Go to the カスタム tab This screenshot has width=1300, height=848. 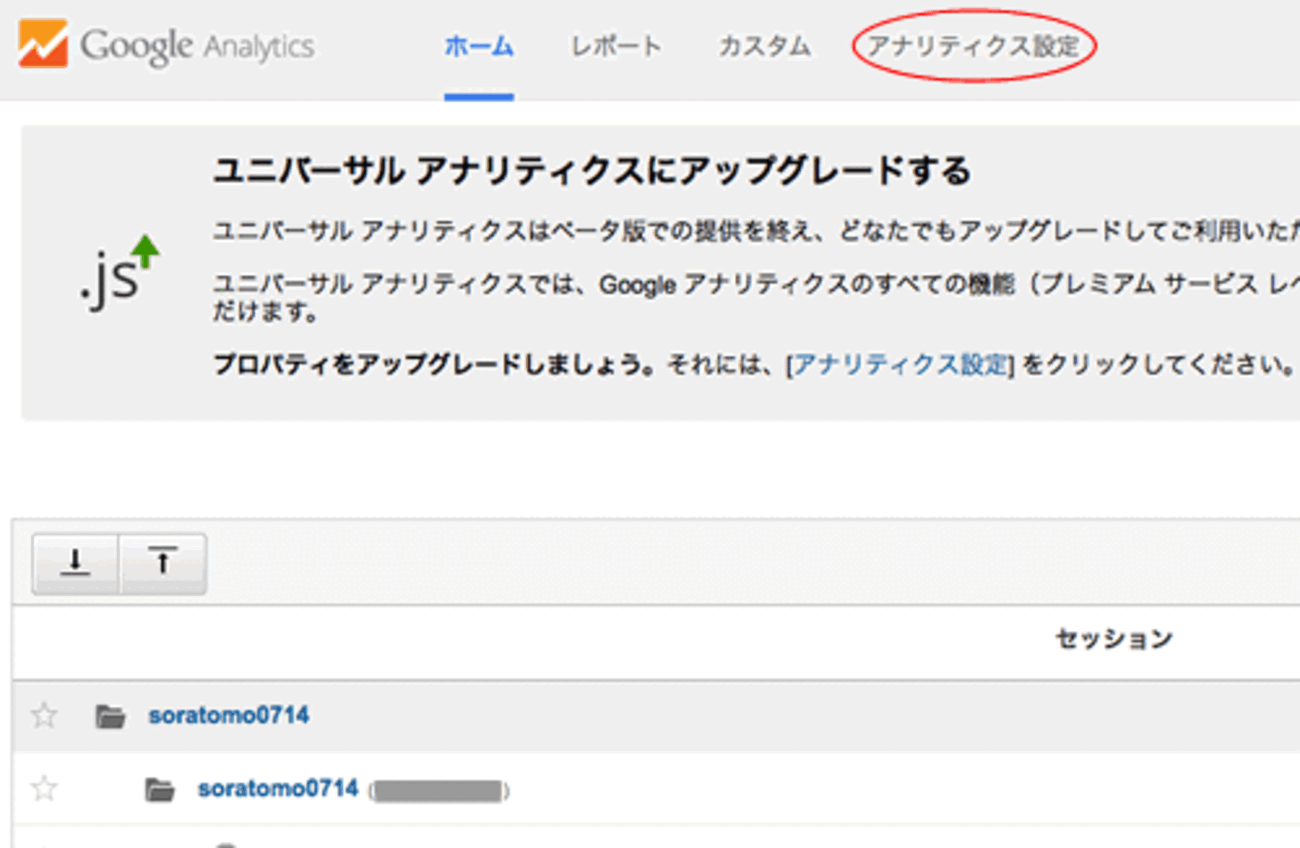[764, 46]
